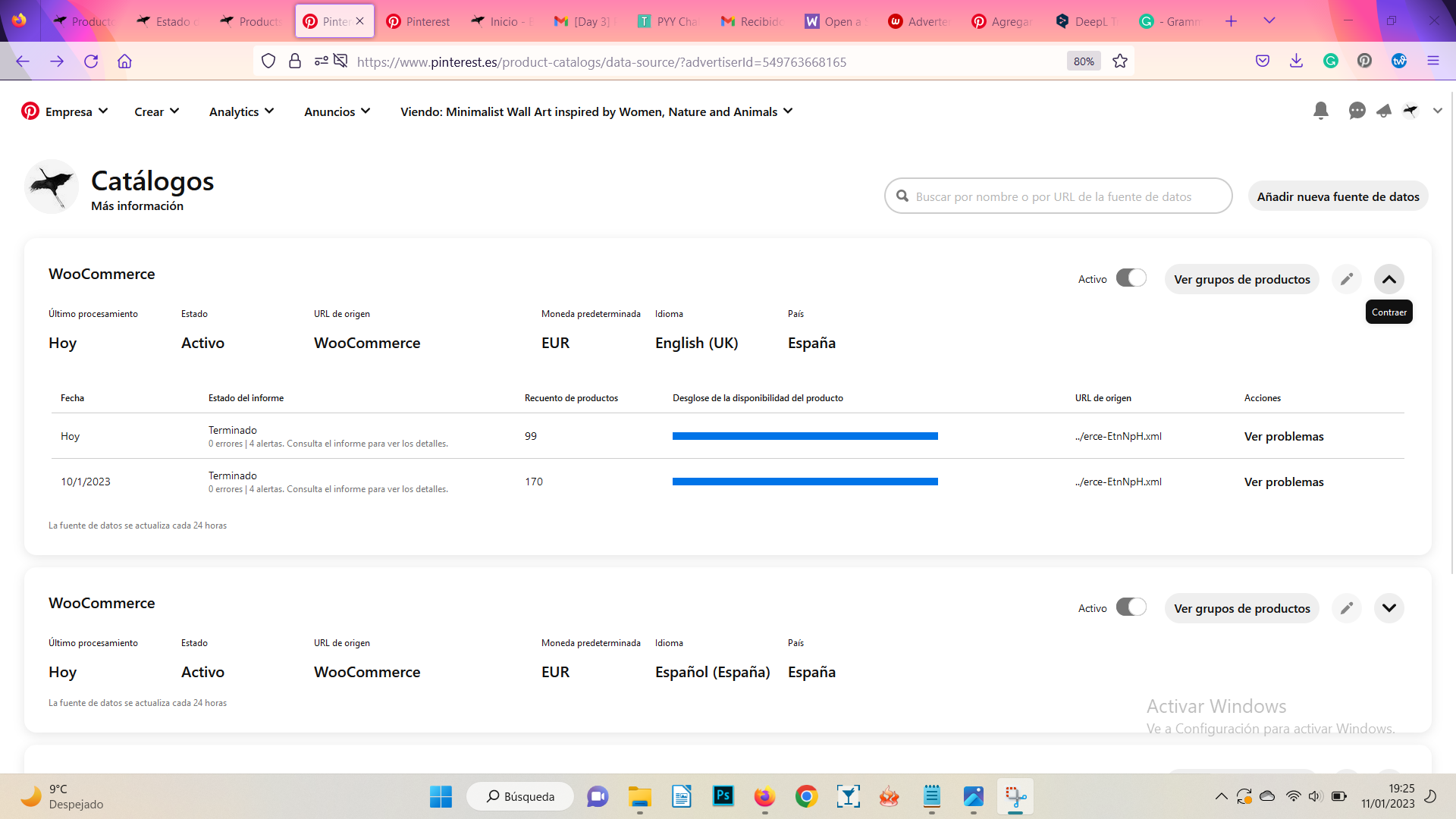Open the Empresa dropdown menu

coord(76,111)
